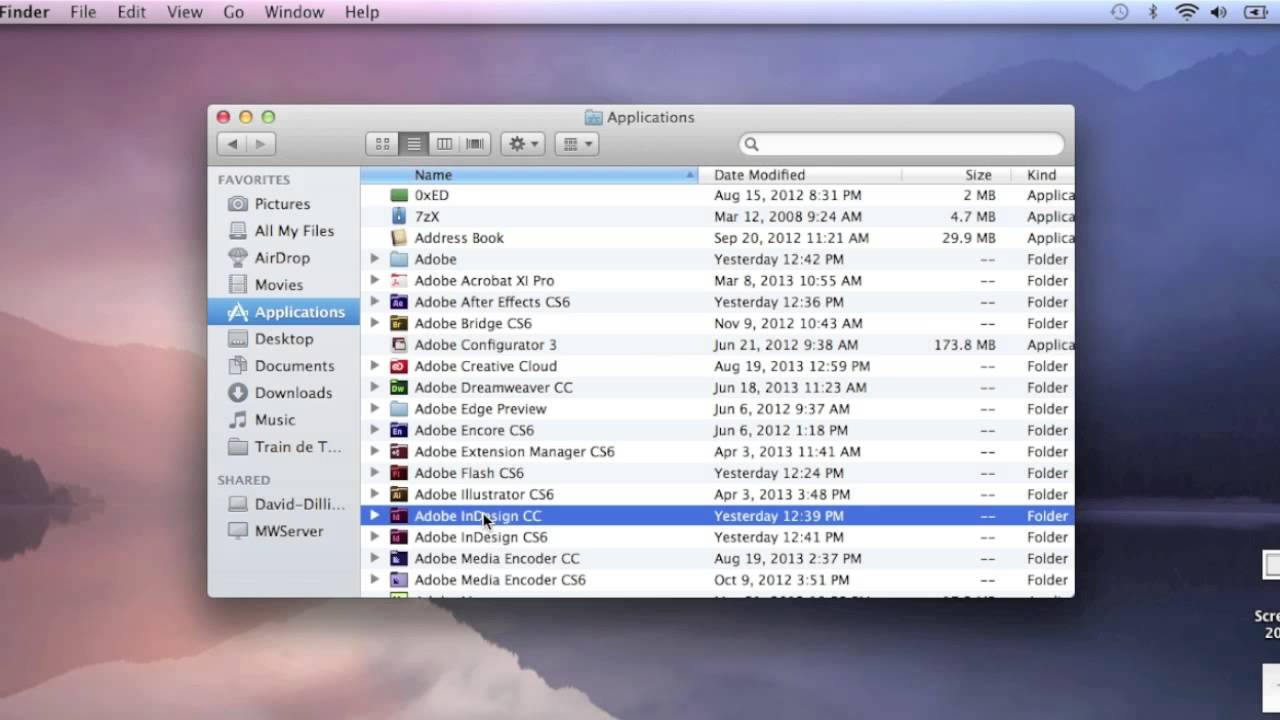Sort by the Size column header

tap(955, 175)
